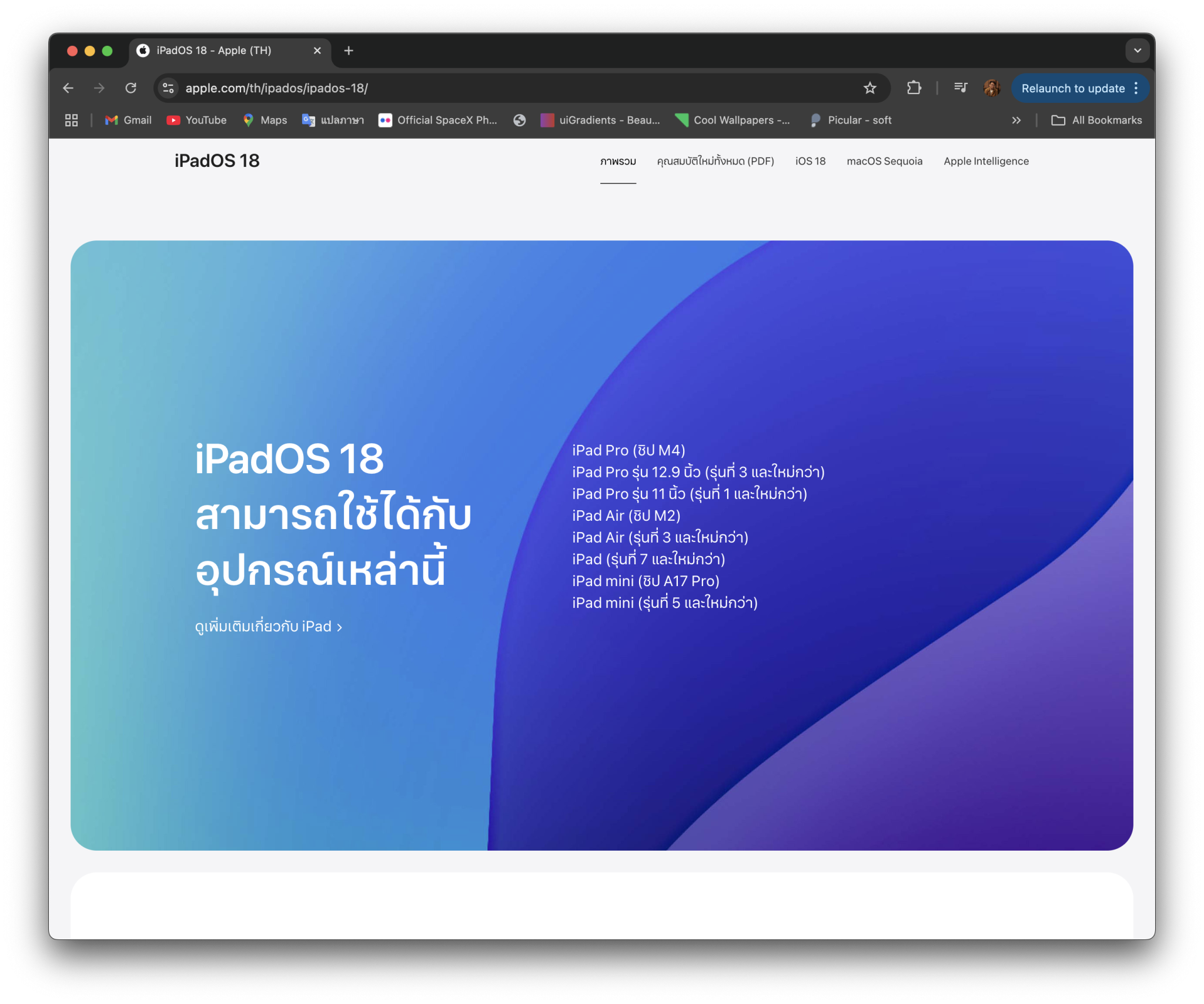Go back with the browser back arrow
The image size is (1204, 1004).
pos(68,88)
